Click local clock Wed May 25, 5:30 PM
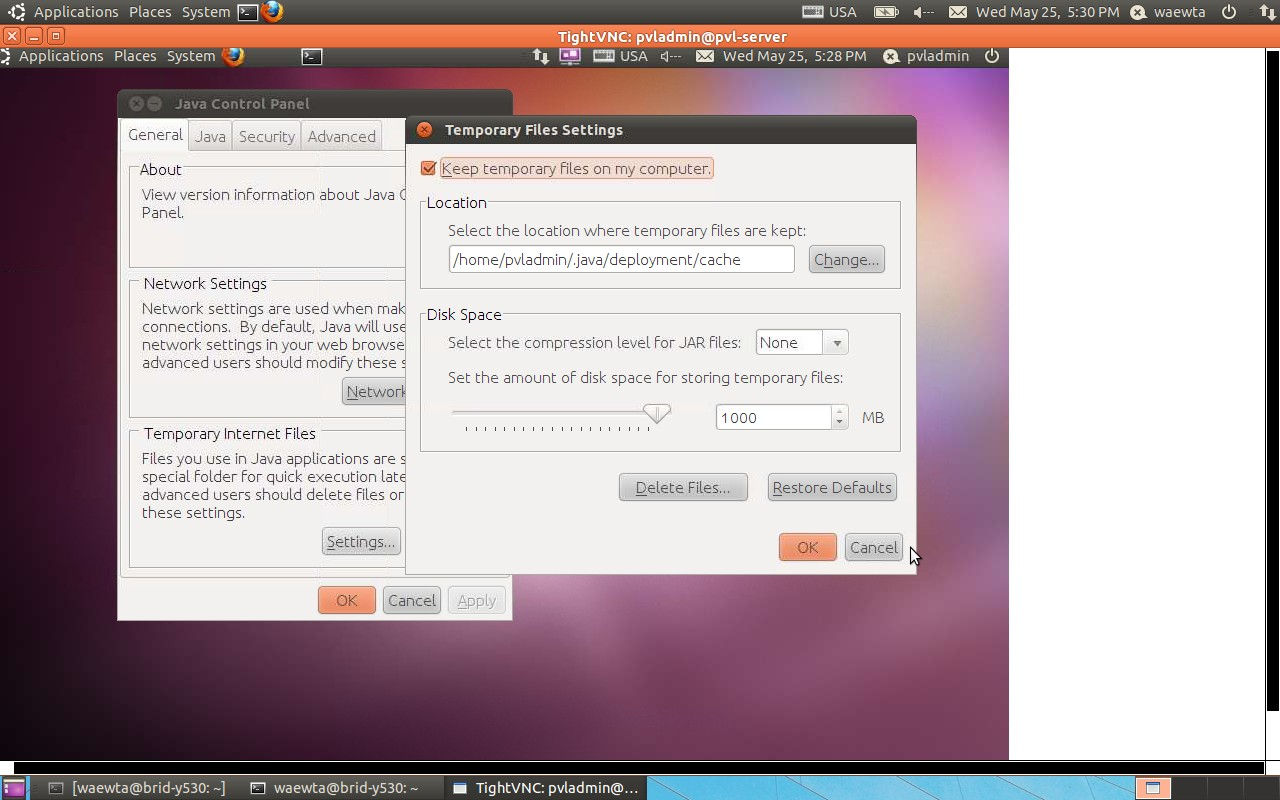The height and width of the screenshot is (800, 1280). [x=1047, y=12]
